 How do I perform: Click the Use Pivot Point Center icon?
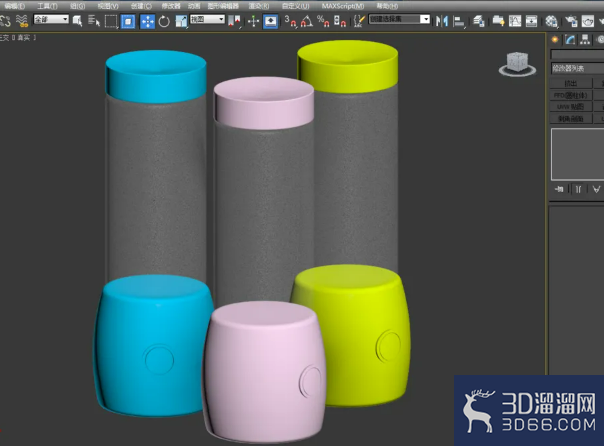click(234, 21)
